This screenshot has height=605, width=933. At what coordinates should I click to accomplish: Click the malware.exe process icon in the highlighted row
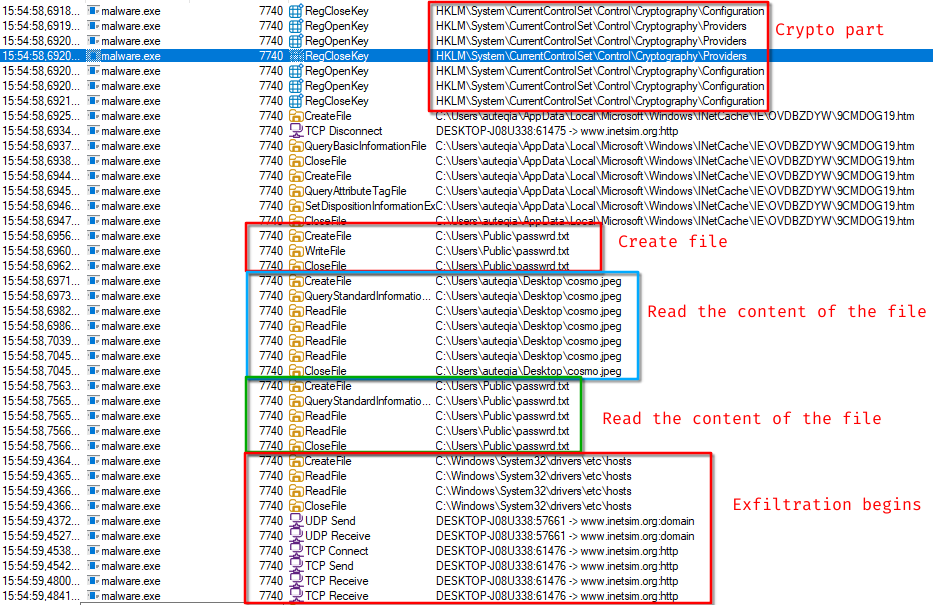(94, 56)
